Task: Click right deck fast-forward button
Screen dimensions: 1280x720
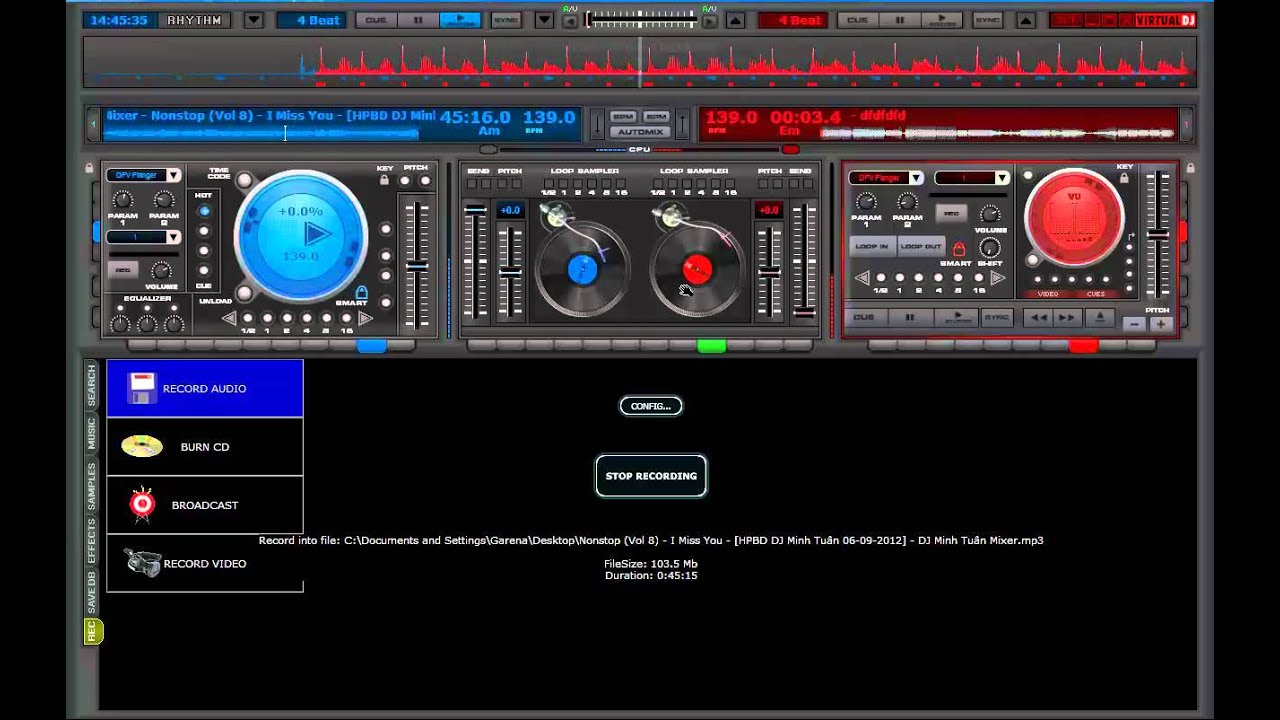Action: coord(1067,317)
